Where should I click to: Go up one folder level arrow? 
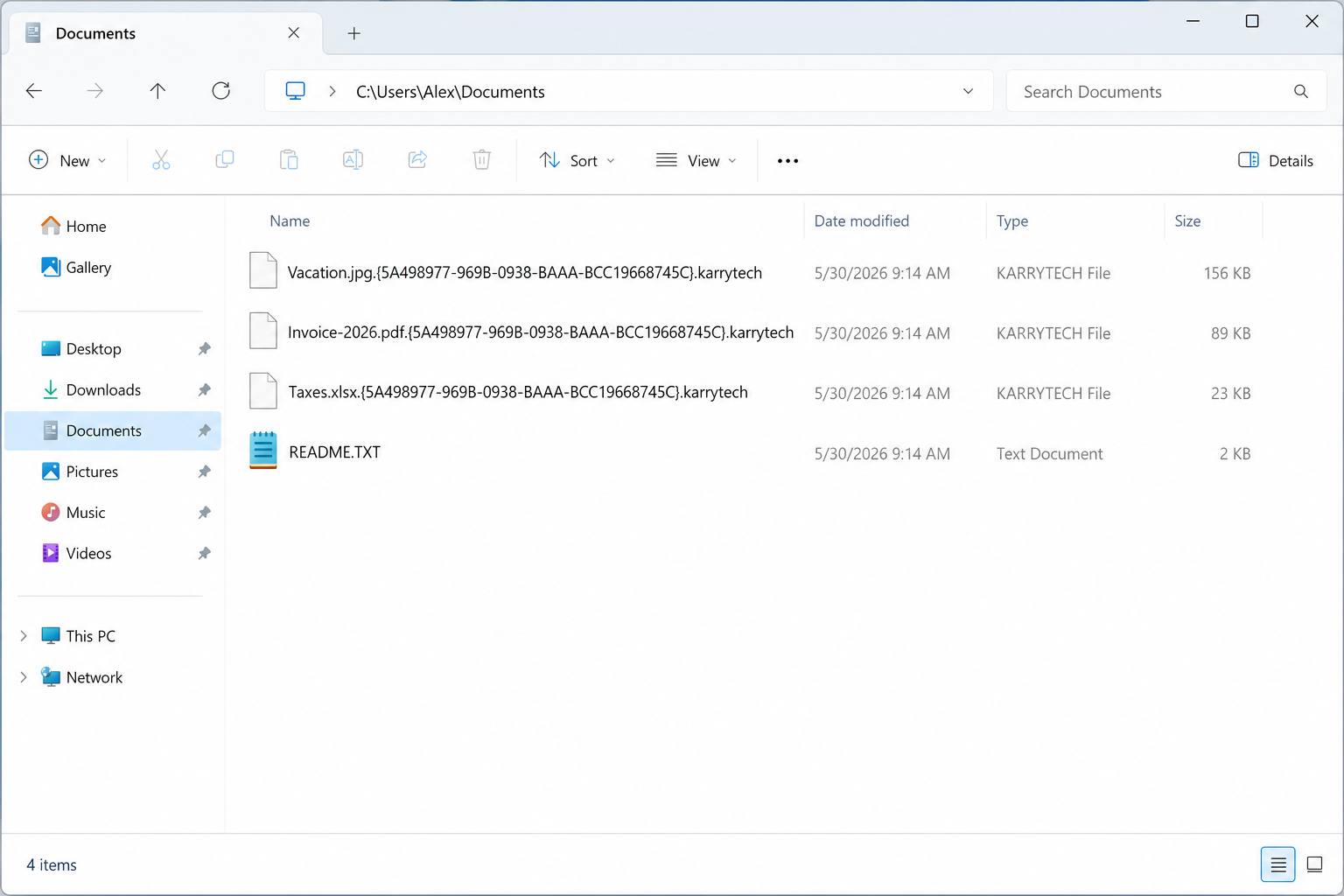click(x=157, y=91)
